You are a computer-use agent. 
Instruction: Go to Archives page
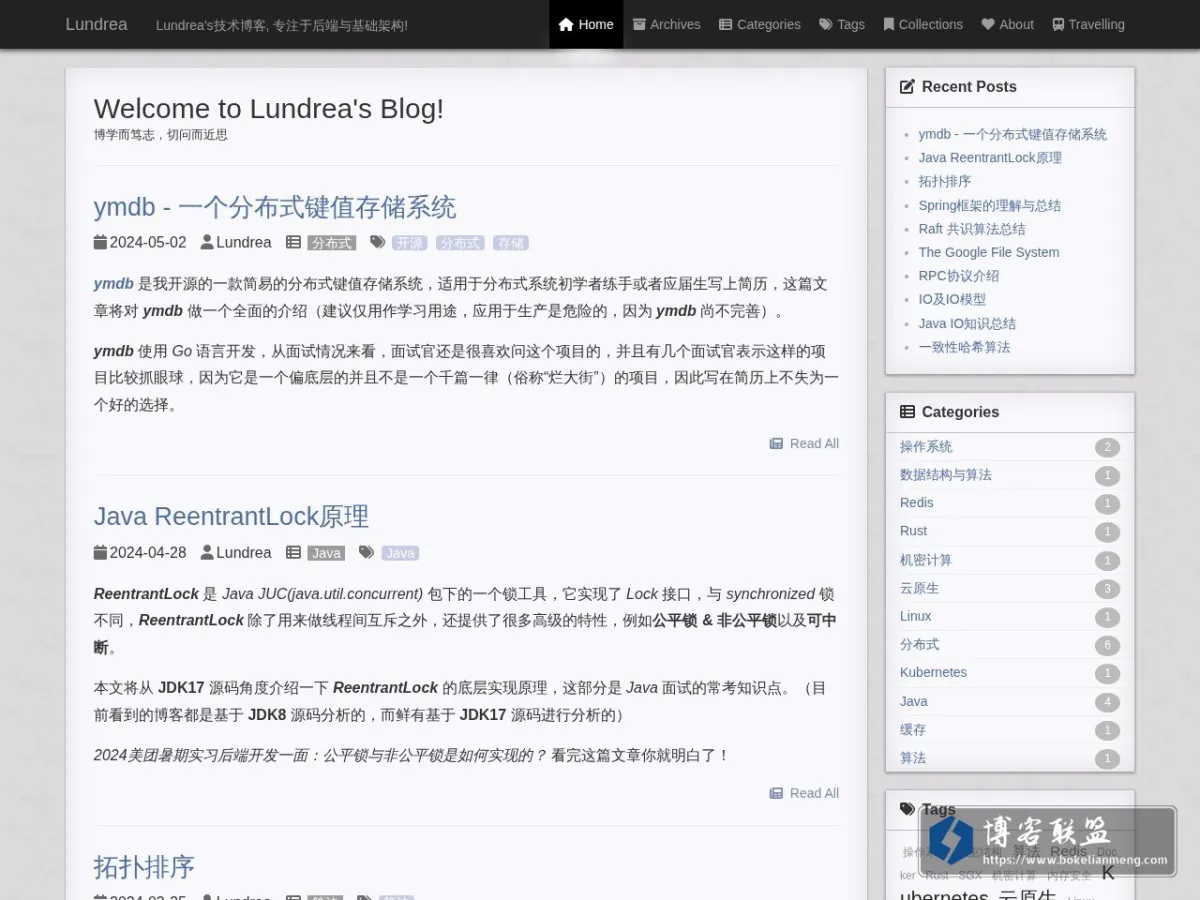(x=667, y=24)
